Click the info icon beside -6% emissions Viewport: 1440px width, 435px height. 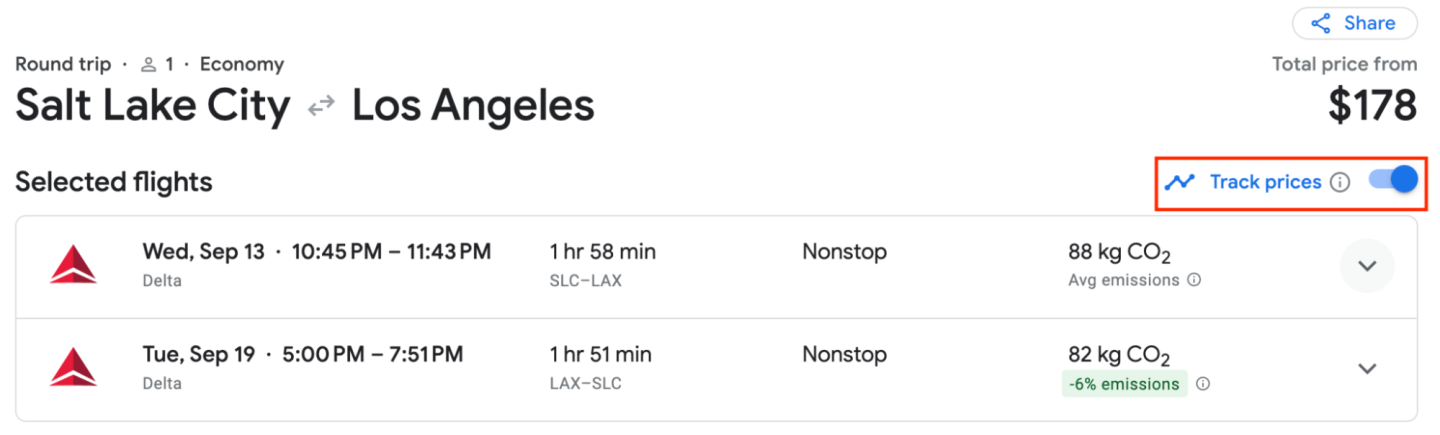pyautogui.click(x=1203, y=384)
